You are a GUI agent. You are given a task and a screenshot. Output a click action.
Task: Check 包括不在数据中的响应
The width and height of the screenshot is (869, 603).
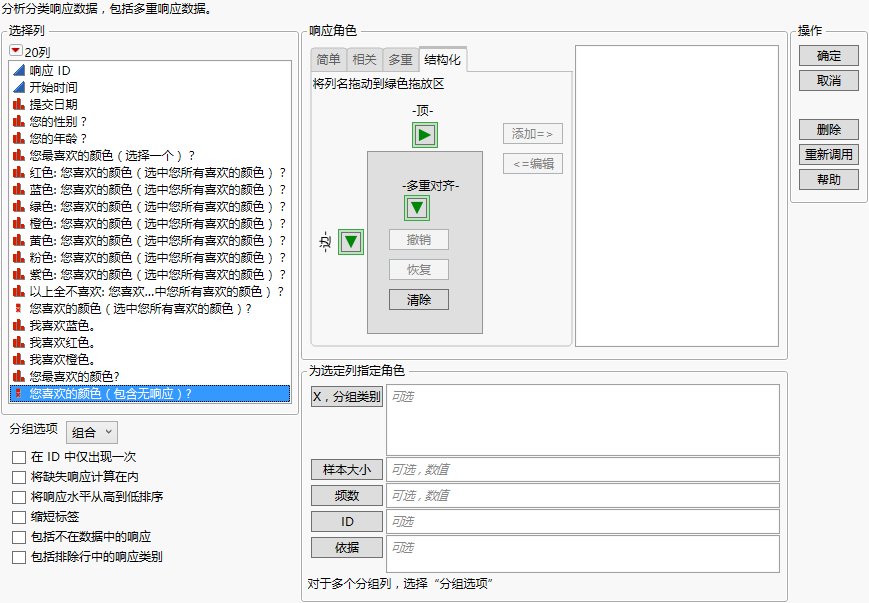click(19, 537)
